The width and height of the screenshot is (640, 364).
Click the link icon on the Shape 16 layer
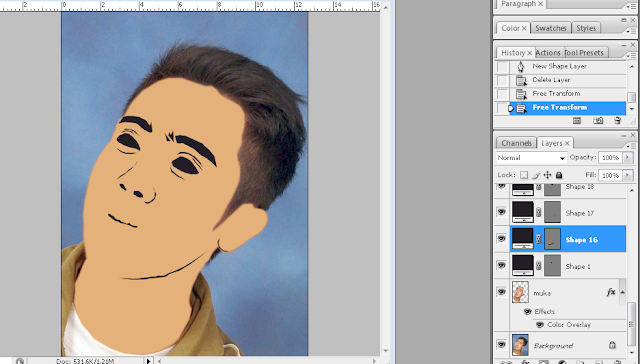538,239
